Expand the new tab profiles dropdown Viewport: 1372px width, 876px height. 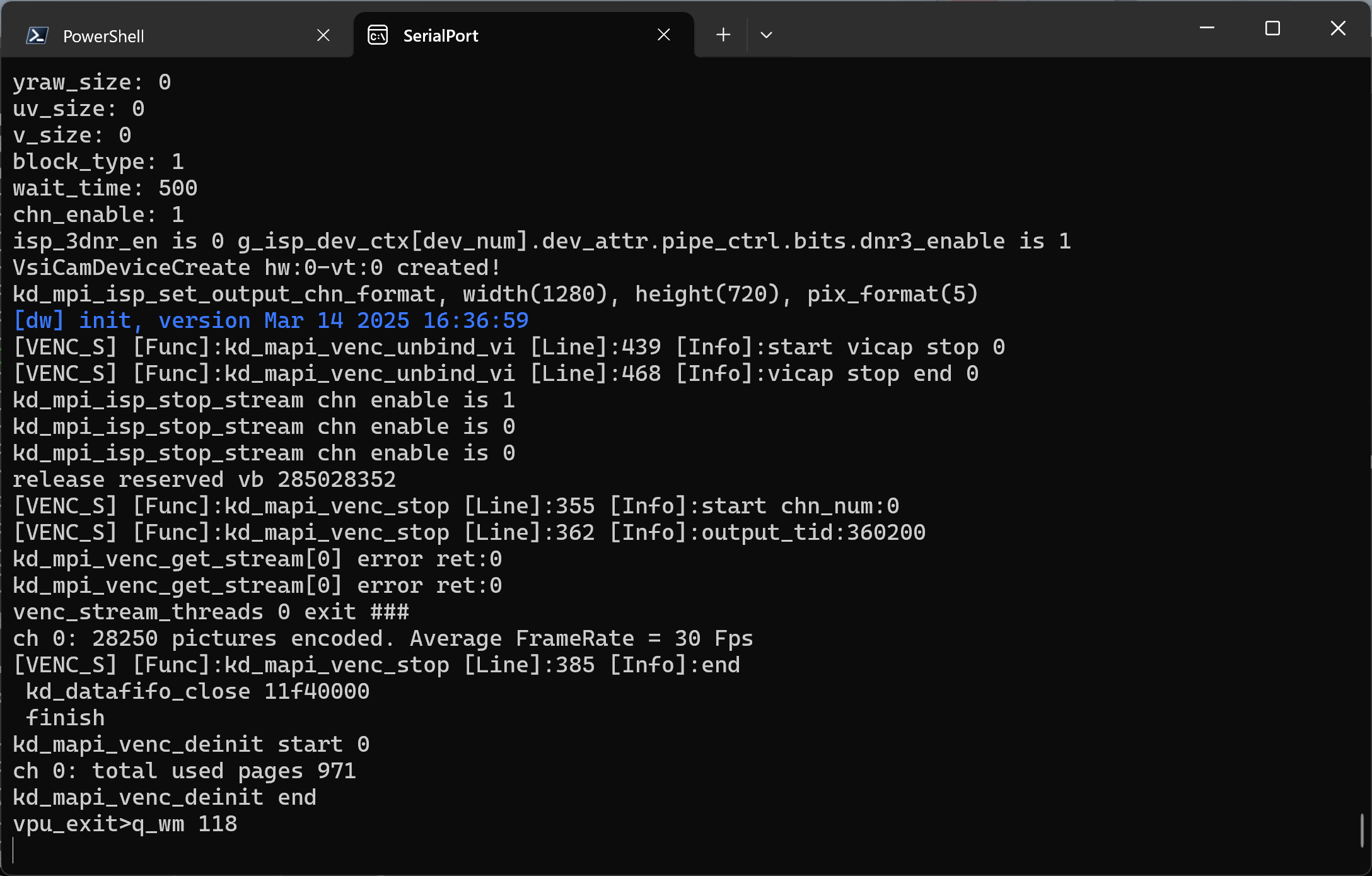click(x=766, y=35)
